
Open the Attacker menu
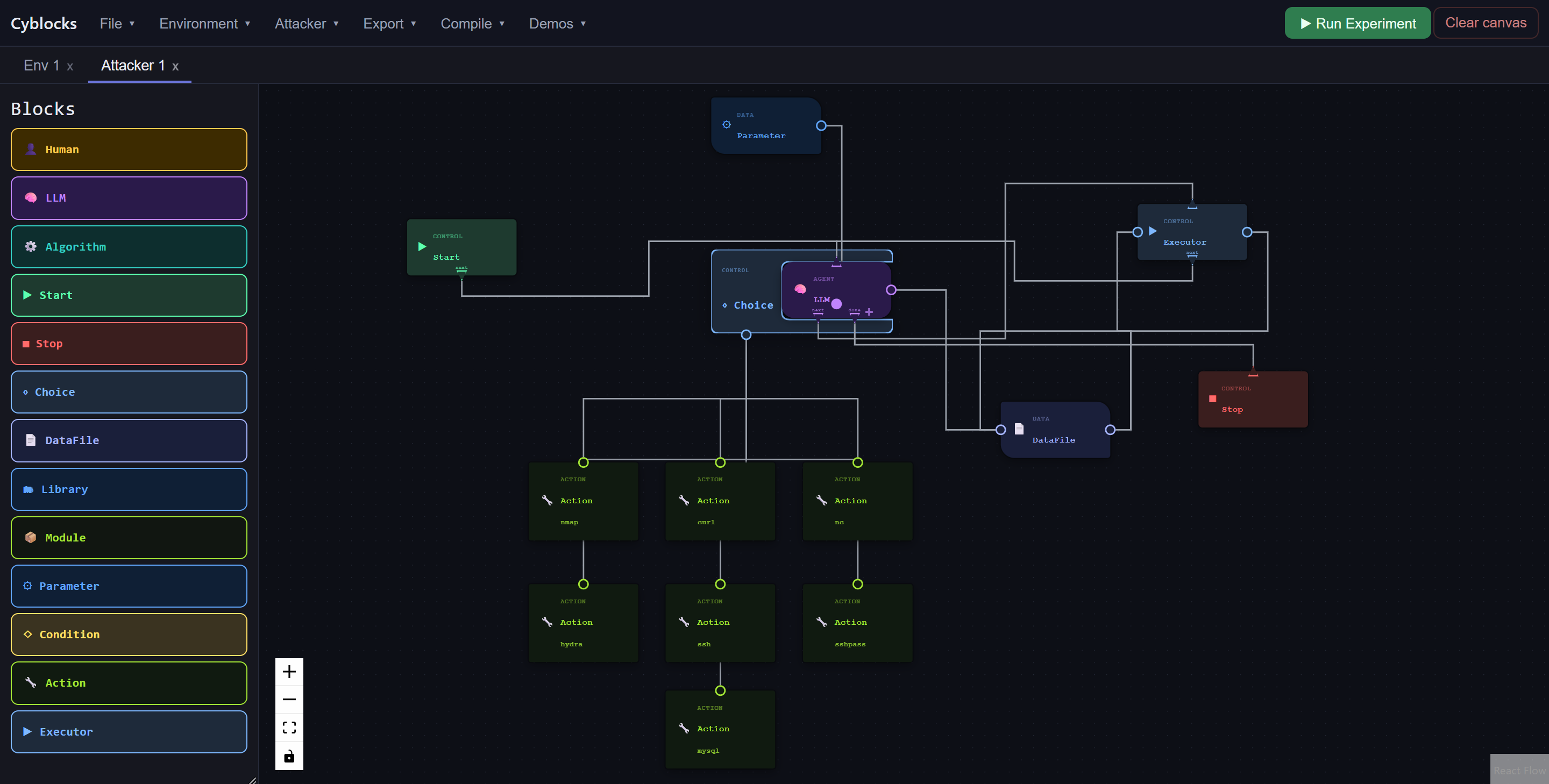click(307, 24)
